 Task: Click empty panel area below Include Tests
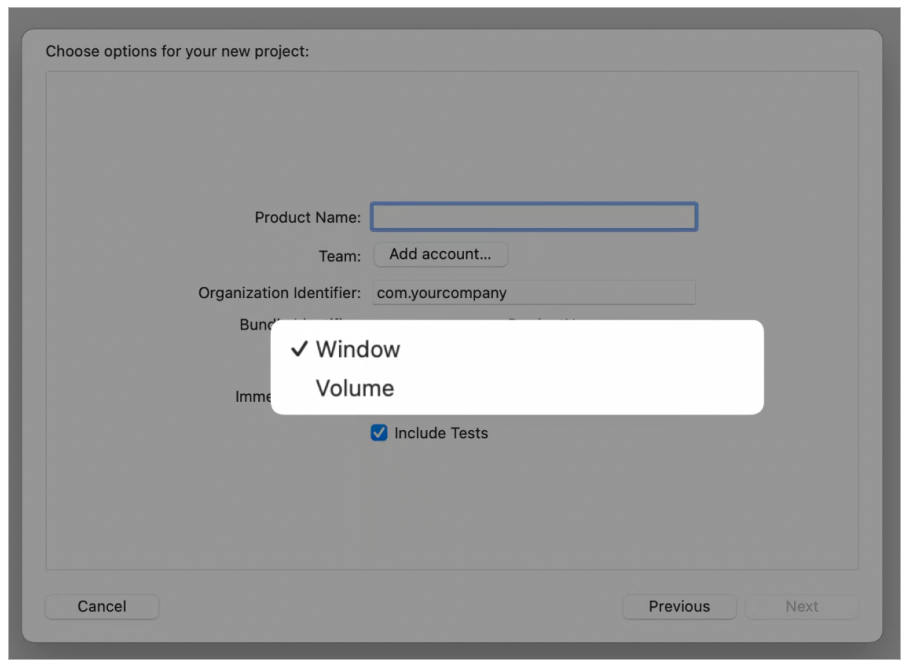[x=450, y=510]
